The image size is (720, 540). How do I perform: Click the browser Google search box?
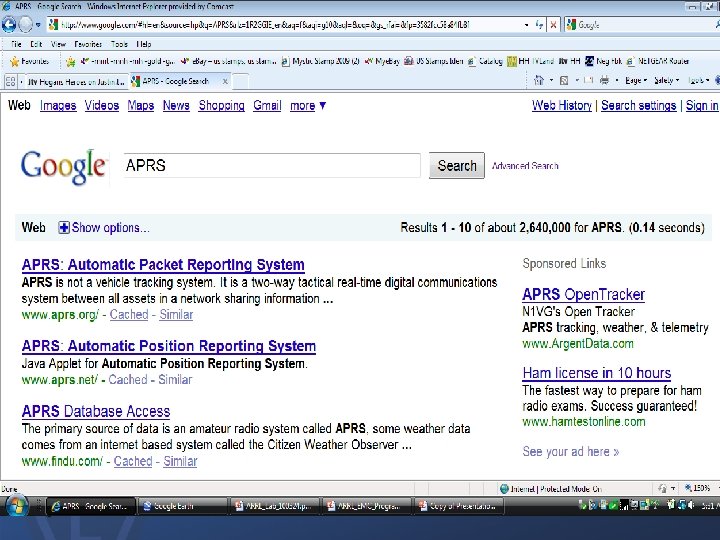[x=641, y=25]
